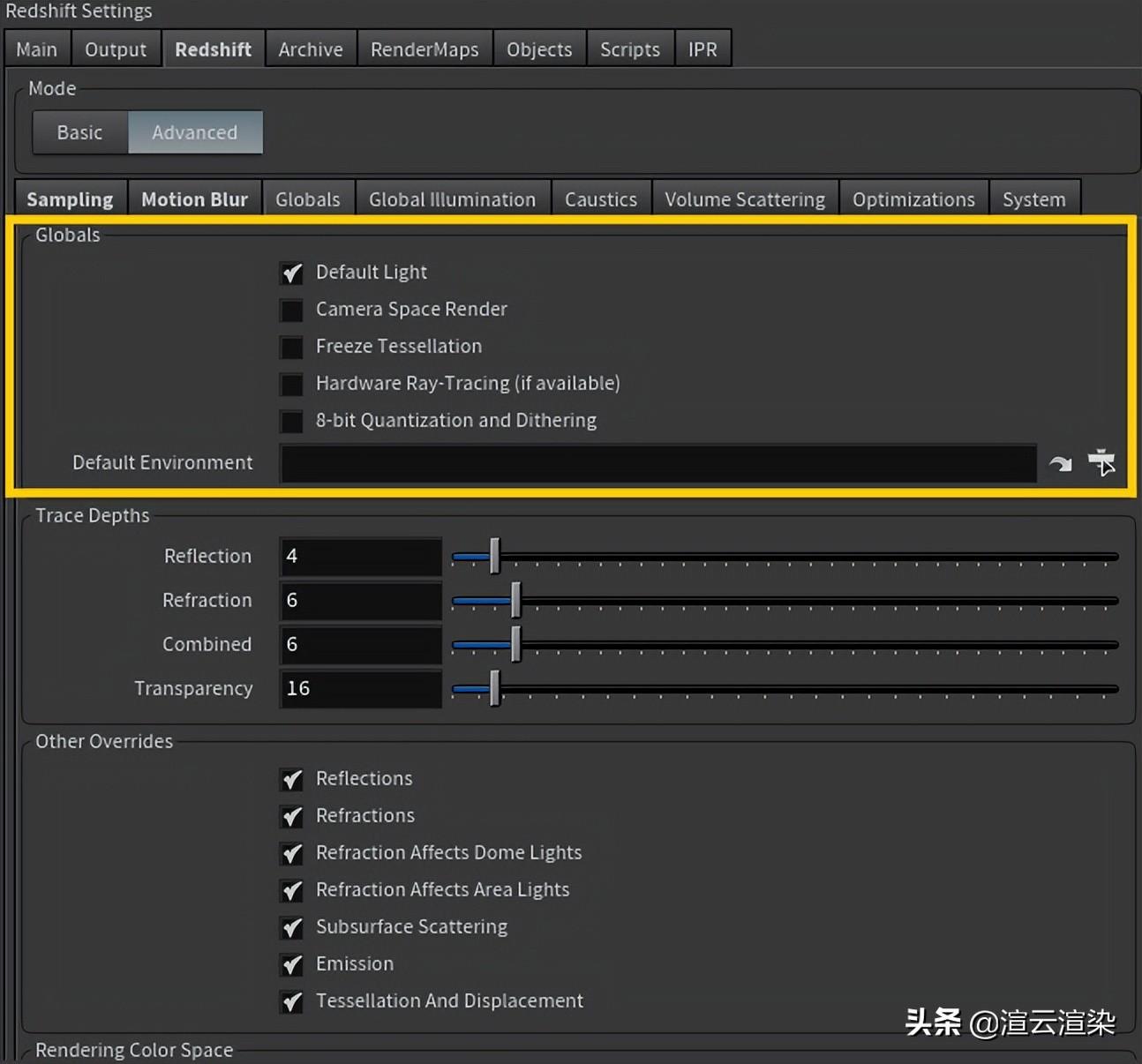Open the Global Illumination subtab
Viewport: 1142px width, 1064px height.
coord(453,199)
